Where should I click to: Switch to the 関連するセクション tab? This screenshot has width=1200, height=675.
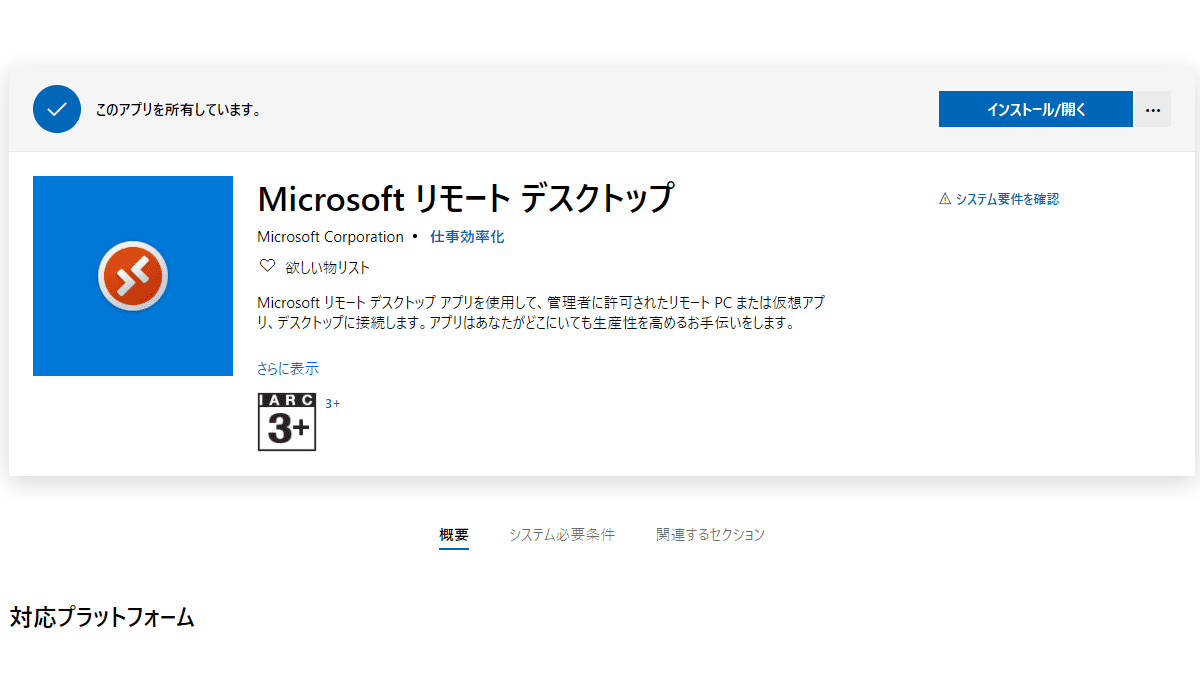point(710,534)
